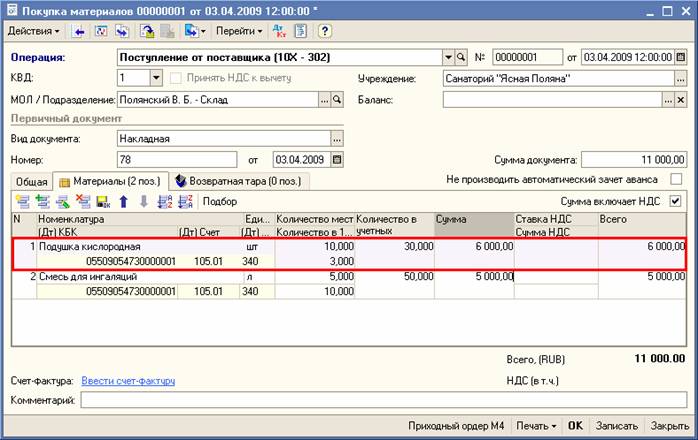Move the row up with blue arrow

tap(124, 201)
